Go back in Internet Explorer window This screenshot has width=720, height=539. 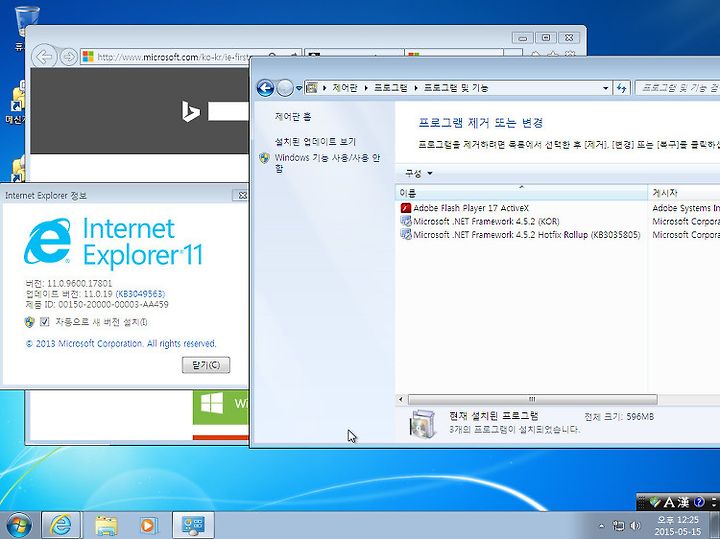pyautogui.click(x=44, y=57)
